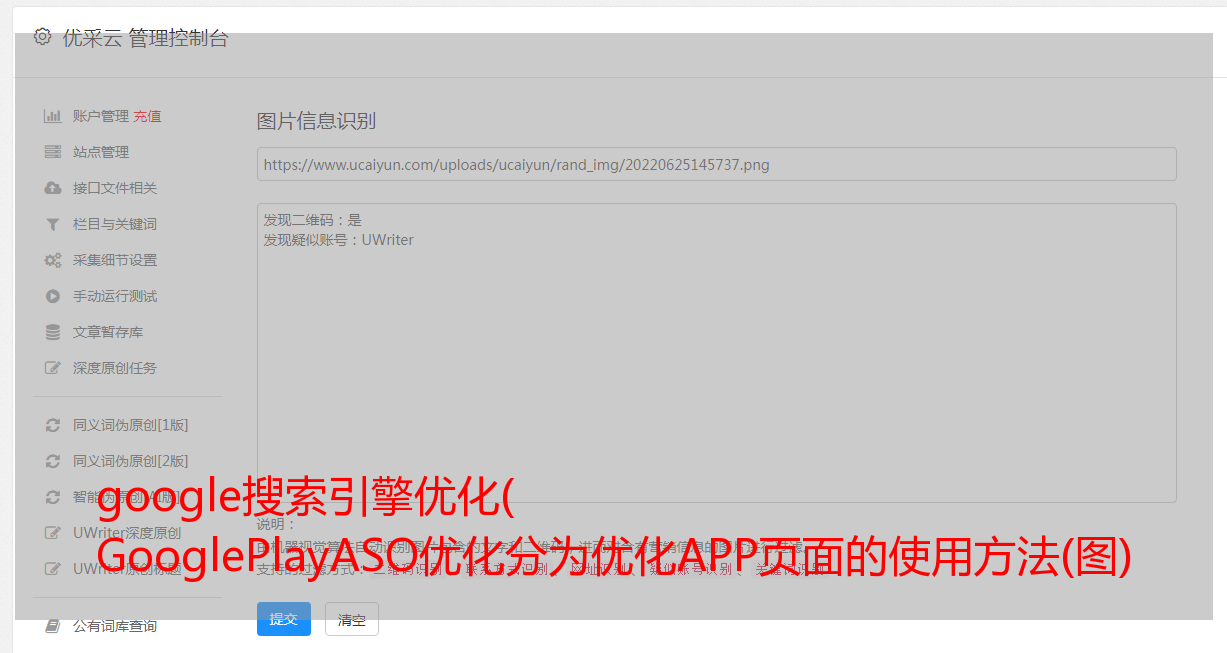Click the edit icon beside UWriter深度原创
The width and height of the screenshot is (1227, 653).
point(53,533)
